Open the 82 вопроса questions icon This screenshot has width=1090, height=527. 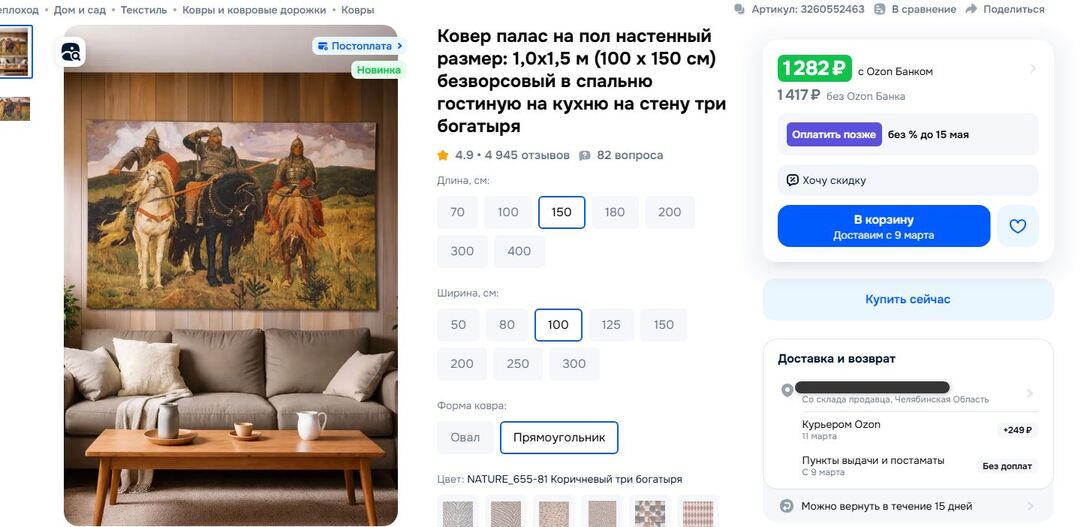click(x=585, y=155)
